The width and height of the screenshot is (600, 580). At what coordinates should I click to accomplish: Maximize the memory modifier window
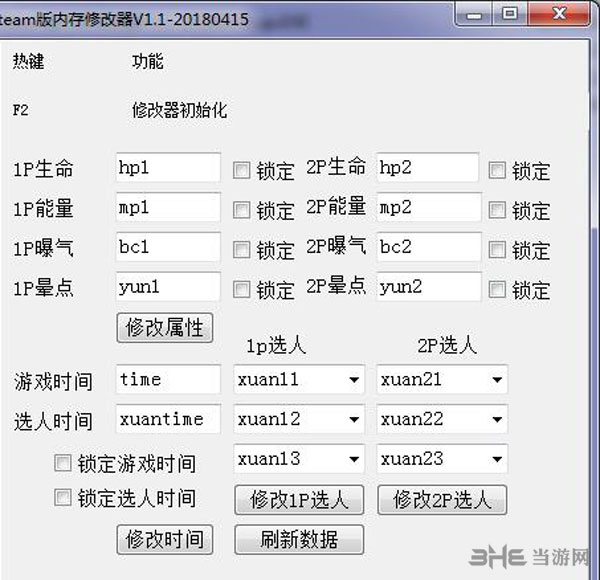point(509,14)
